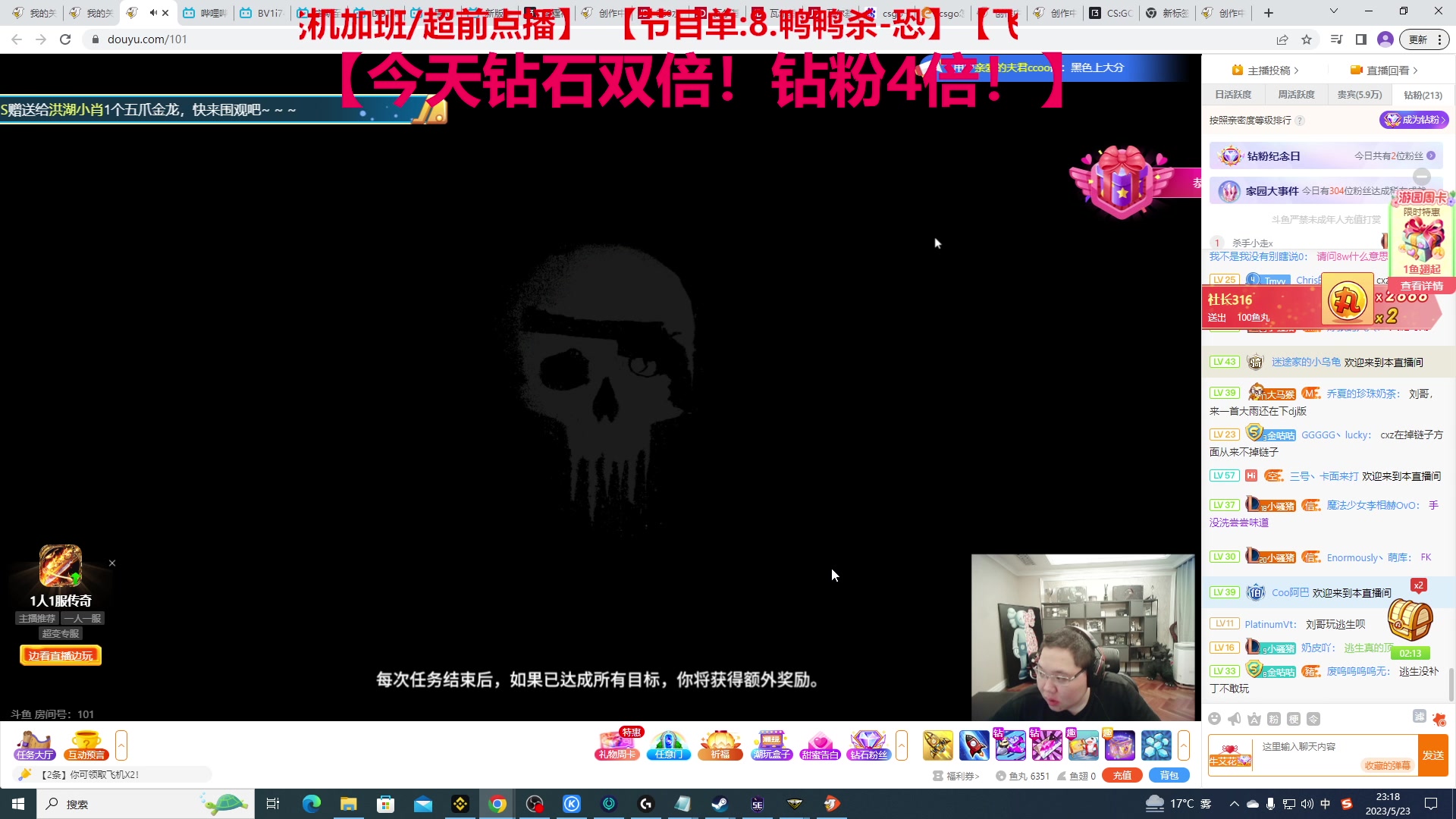Switch to the 贵宾(5.9万) tab

(1359, 95)
